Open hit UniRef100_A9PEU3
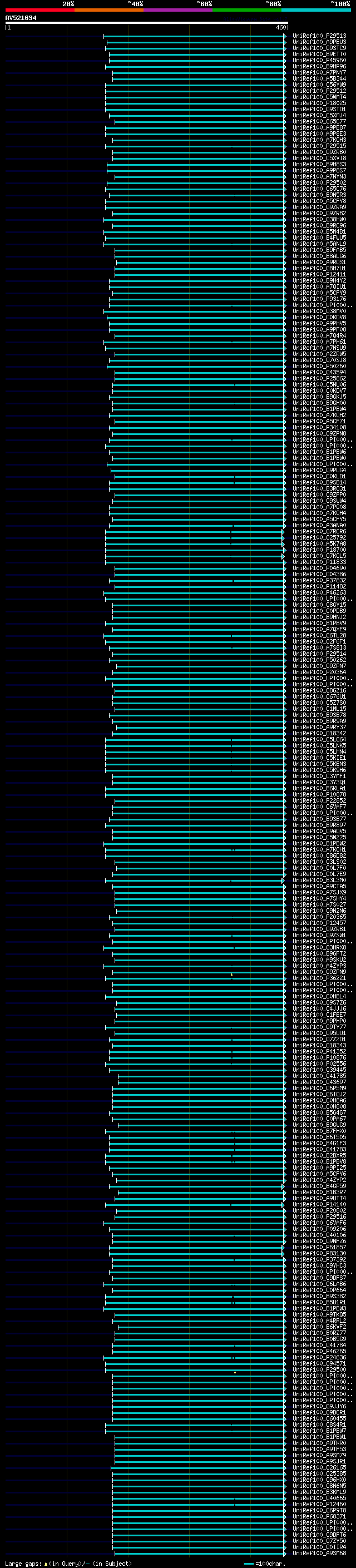This screenshot has width=356, height=1568. click(x=319, y=42)
